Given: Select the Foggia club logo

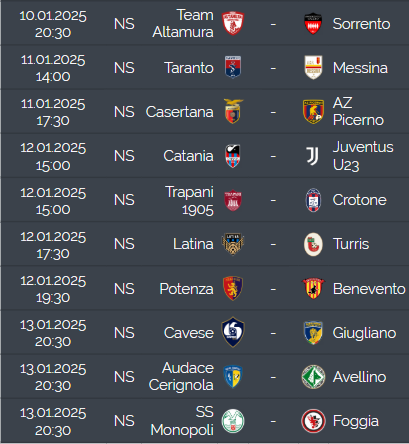Looking at the screenshot, I should point(313,421).
